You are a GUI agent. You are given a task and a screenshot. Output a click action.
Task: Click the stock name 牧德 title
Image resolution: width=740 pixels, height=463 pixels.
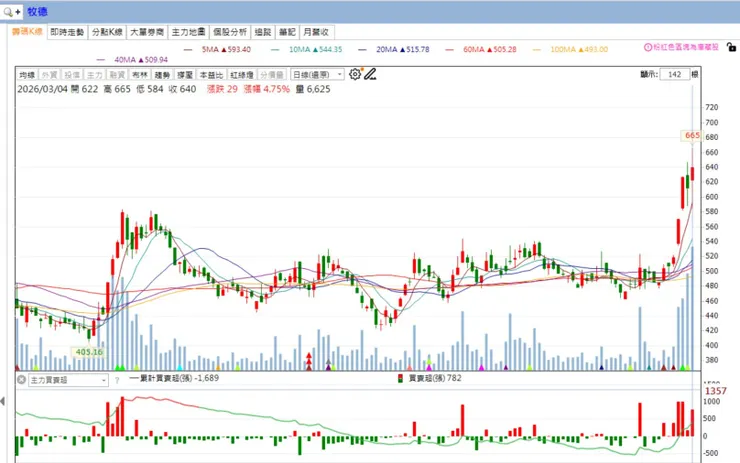click(37, 12)
